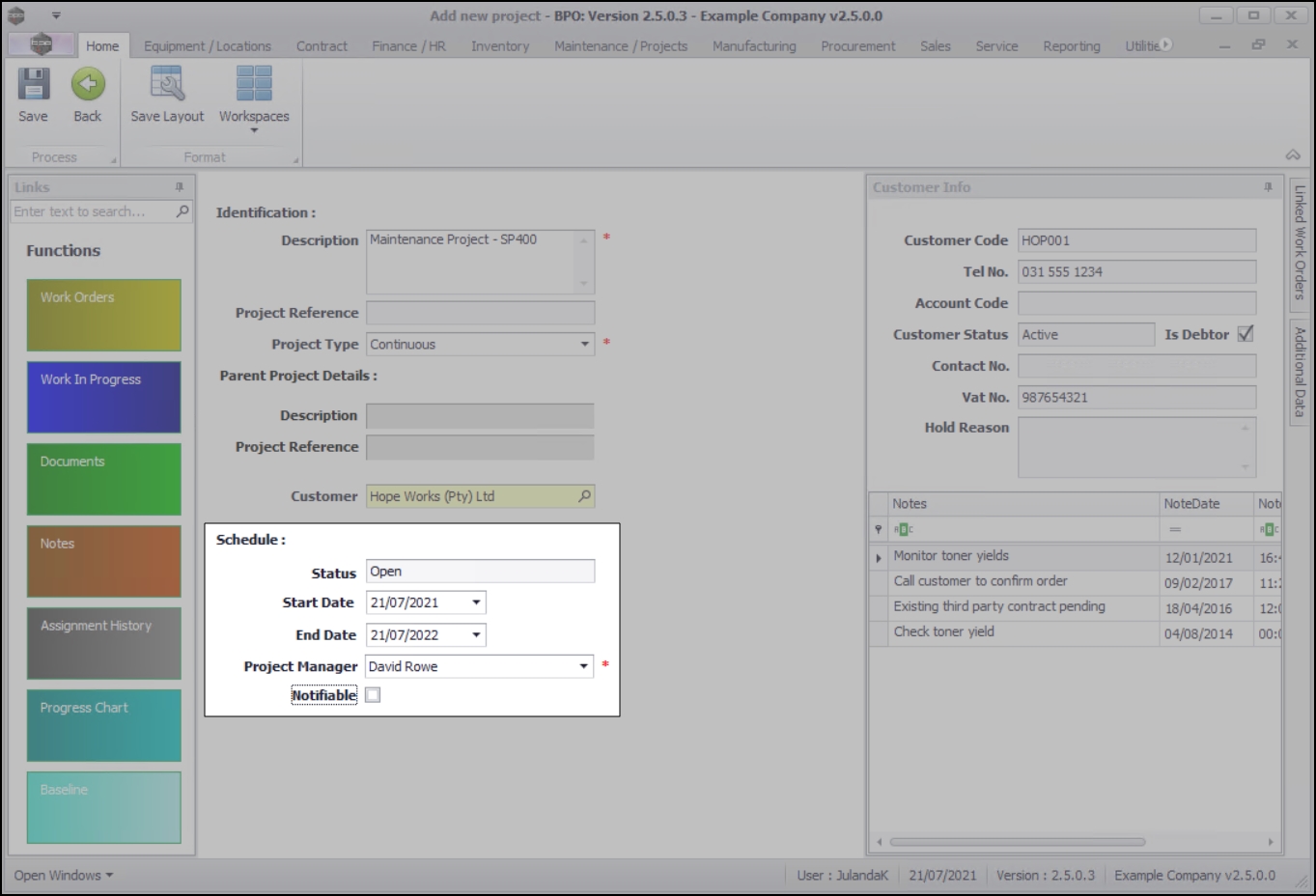Tick the Notifiable checkbox
Image resolution: width=1316 pixels, height=896 pixels.
coord(373,695)
